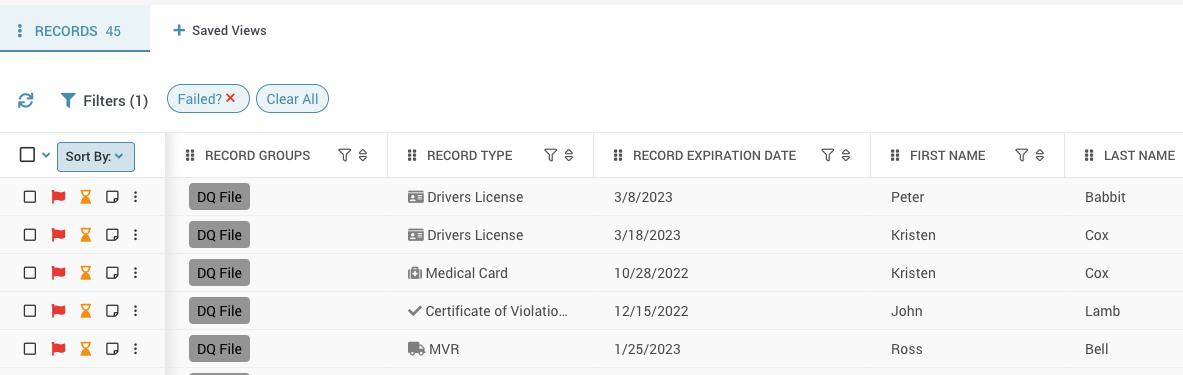This screenshot has width=1183, height=375.
Task: Open the three-dot menu on RECORDS tab
Action: pos(20,31)
